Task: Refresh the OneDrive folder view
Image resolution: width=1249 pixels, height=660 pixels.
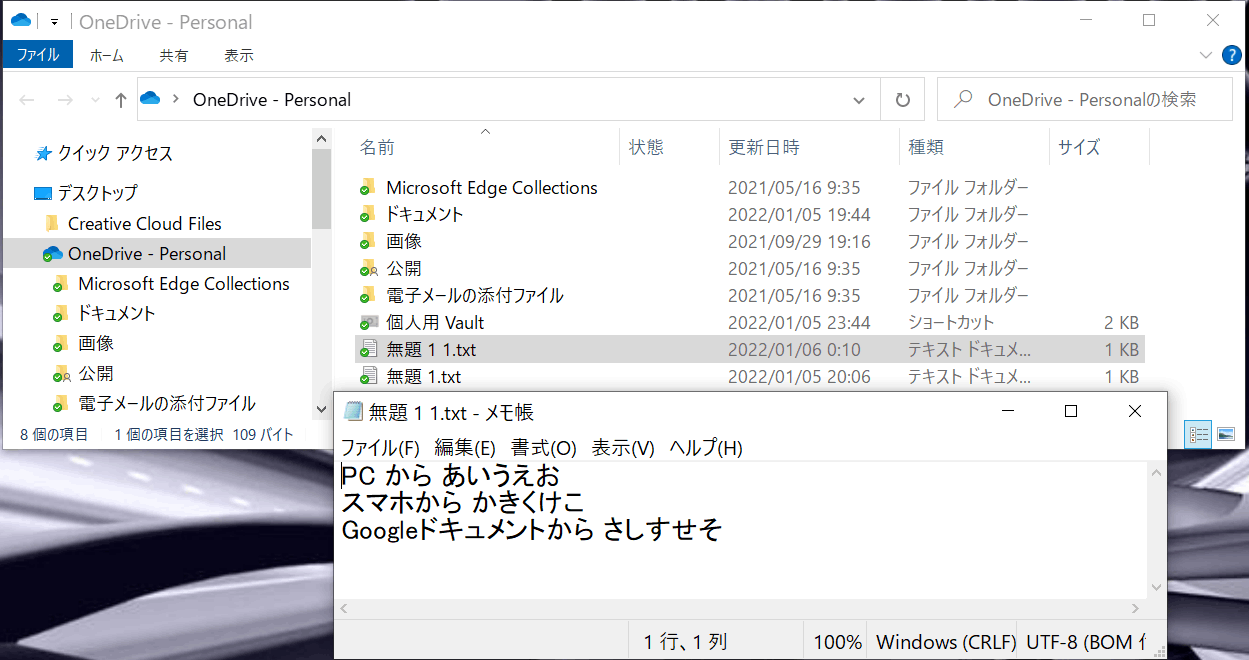Action: coord(903,100)
